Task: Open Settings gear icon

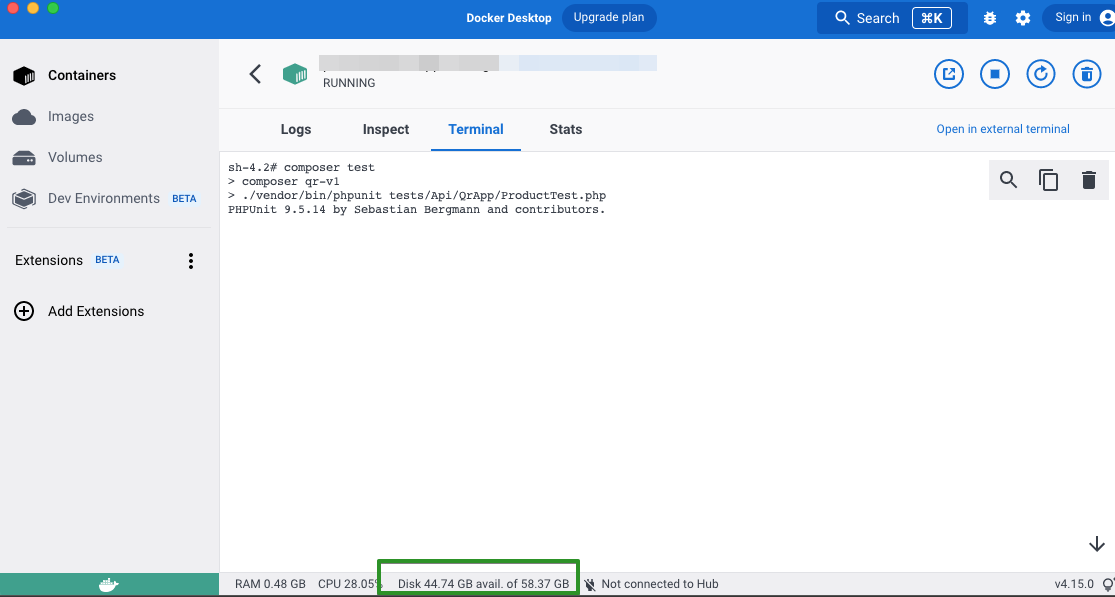Action: [1023, 18]
